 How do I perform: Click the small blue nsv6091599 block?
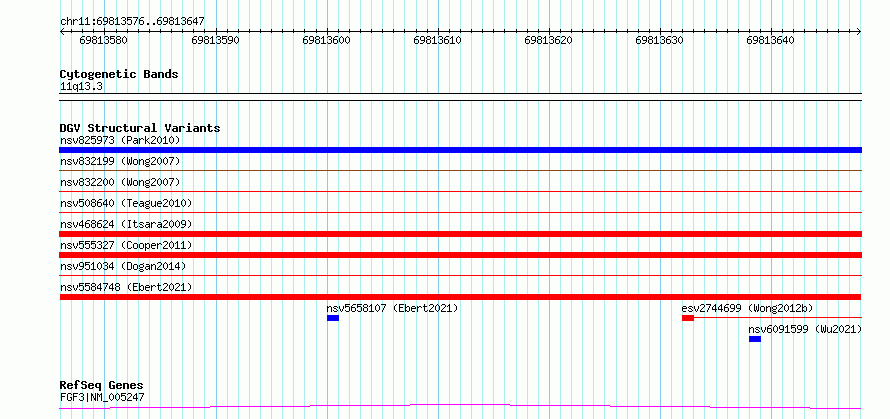[x=755, y=339]
